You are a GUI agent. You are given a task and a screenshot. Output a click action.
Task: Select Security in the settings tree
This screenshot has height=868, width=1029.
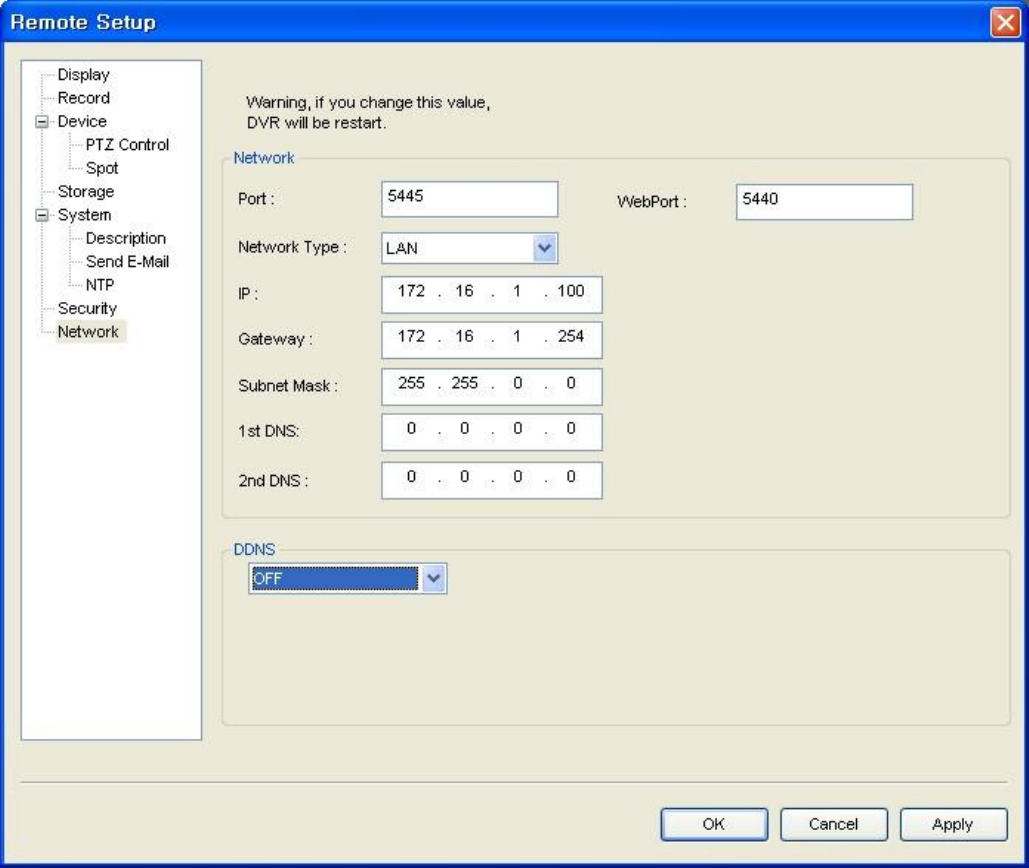(x=87, y=308)
